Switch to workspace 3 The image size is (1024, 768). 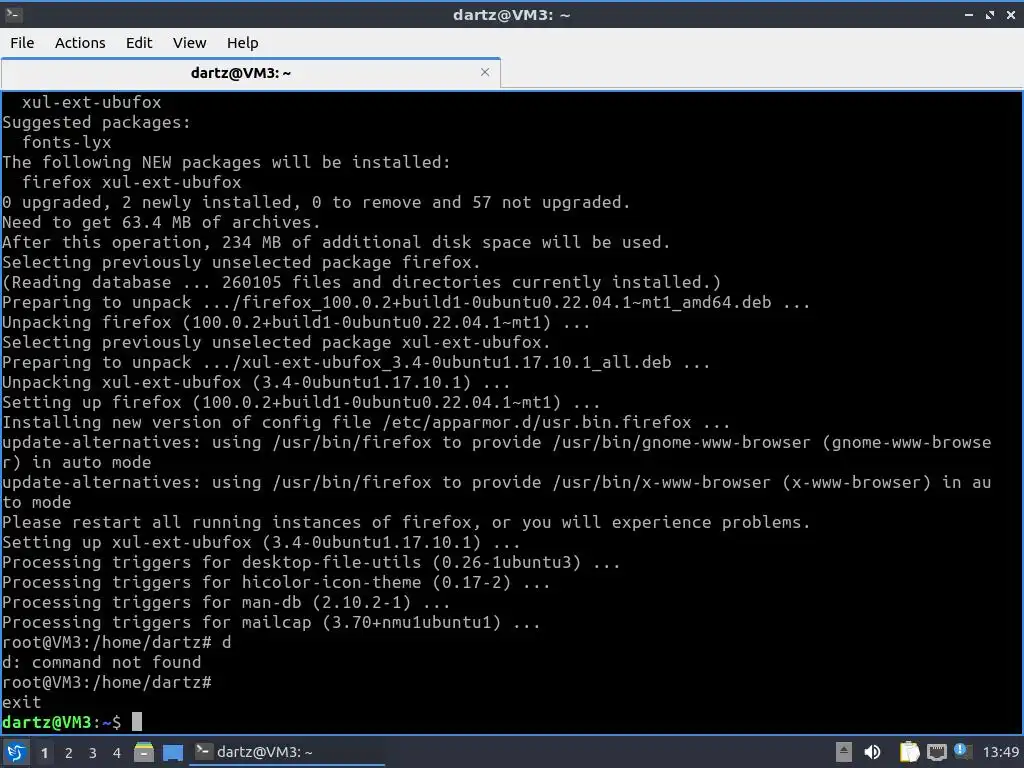pyautogui.click(x=93, y=753)
